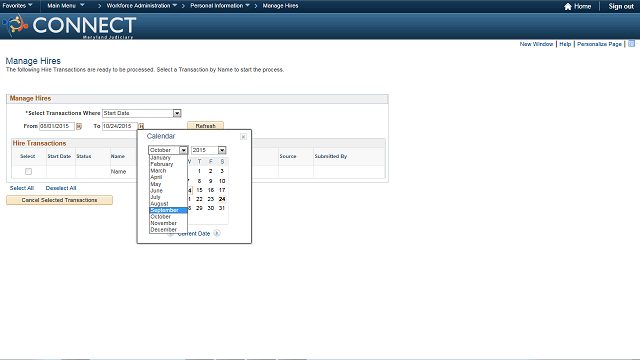
Task: Select day 29 in the calendar
Action: [x=199, y=208]
